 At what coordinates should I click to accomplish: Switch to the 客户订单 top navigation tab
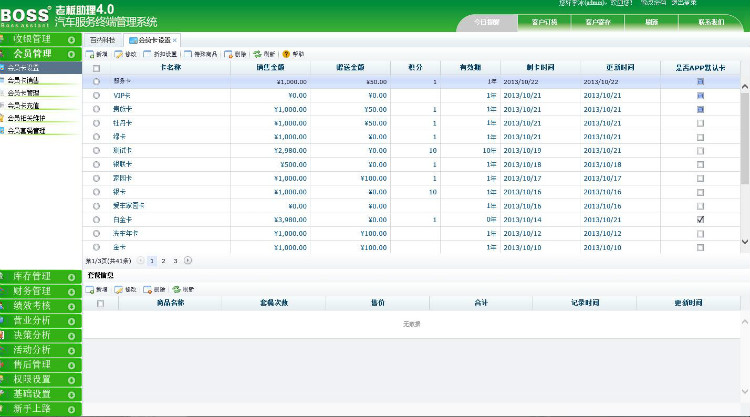pyautogui.click(x=543, y=21)
